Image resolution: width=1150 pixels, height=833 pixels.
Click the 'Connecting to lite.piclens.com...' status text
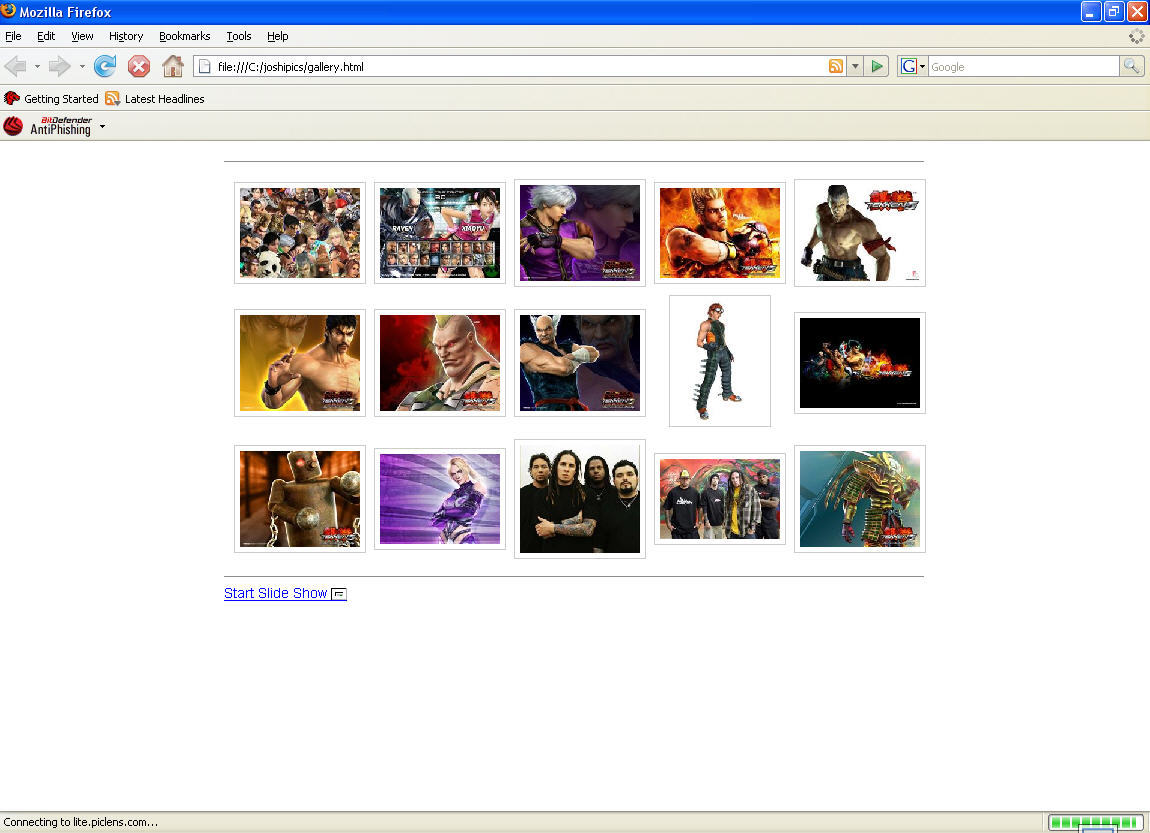tap(81, 822)
